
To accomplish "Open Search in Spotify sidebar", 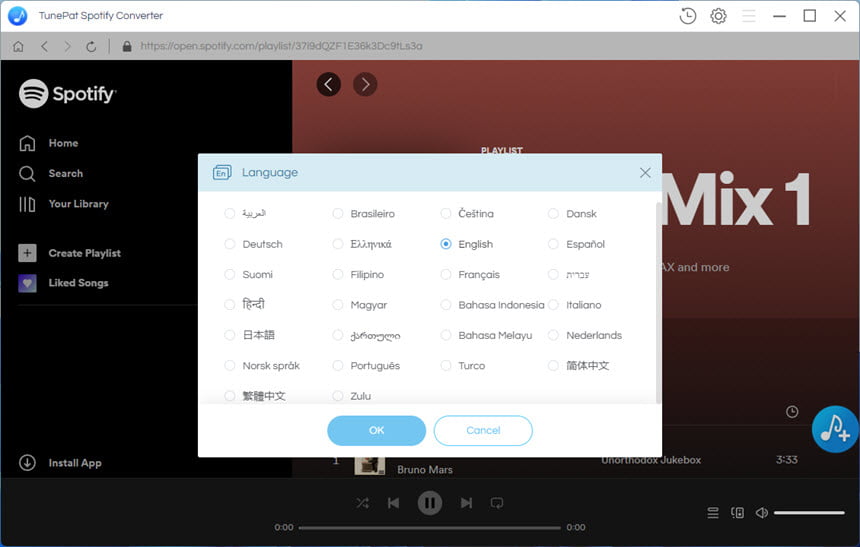I will point(51,173).
